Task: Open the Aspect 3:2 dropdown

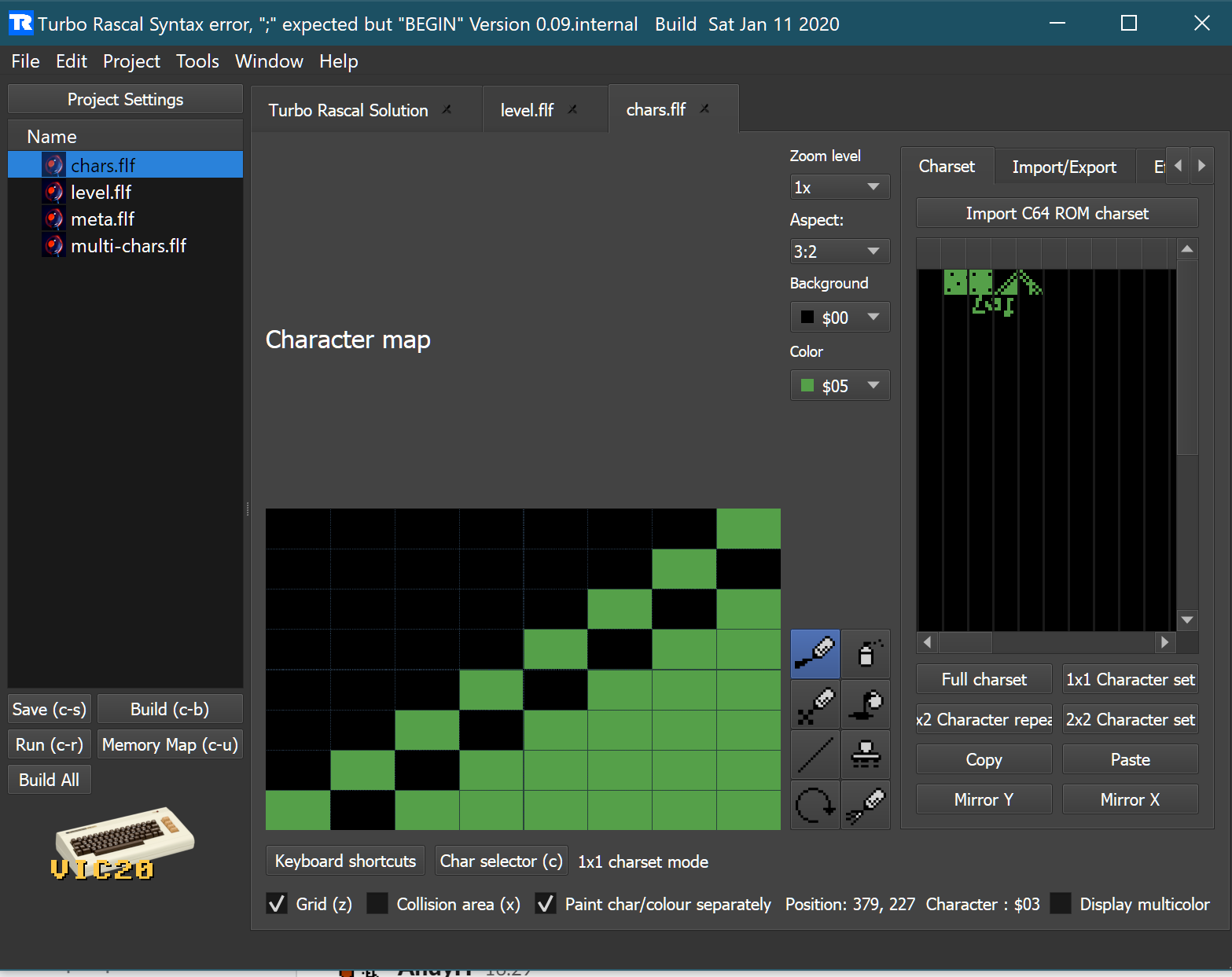Action: pyautogui.click(x=840, y=252)
